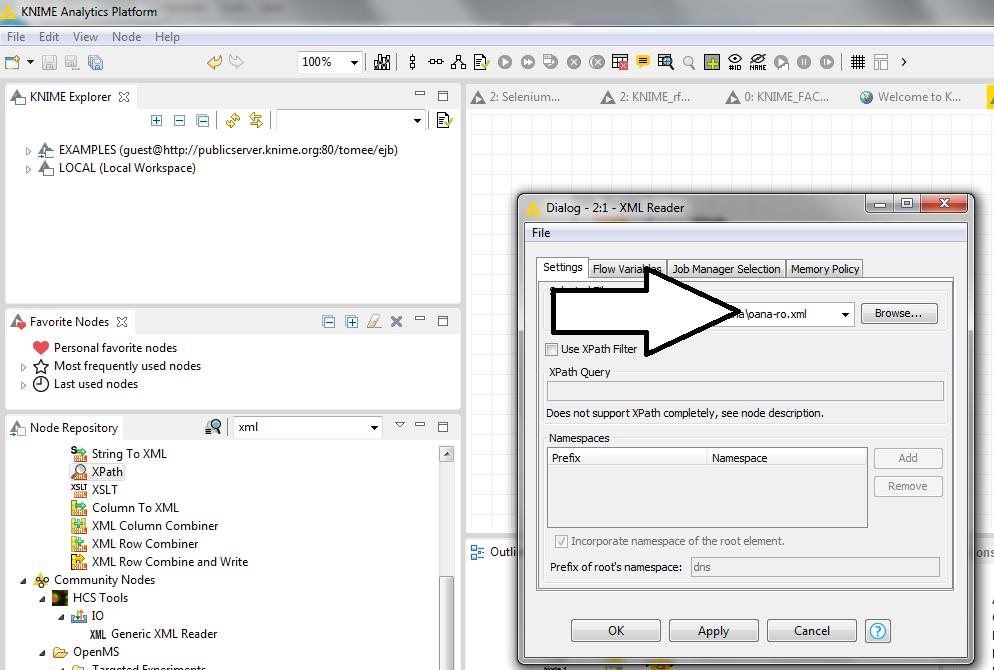Click the yellow workflow annotation icon
994x670 pixels.
643,62
